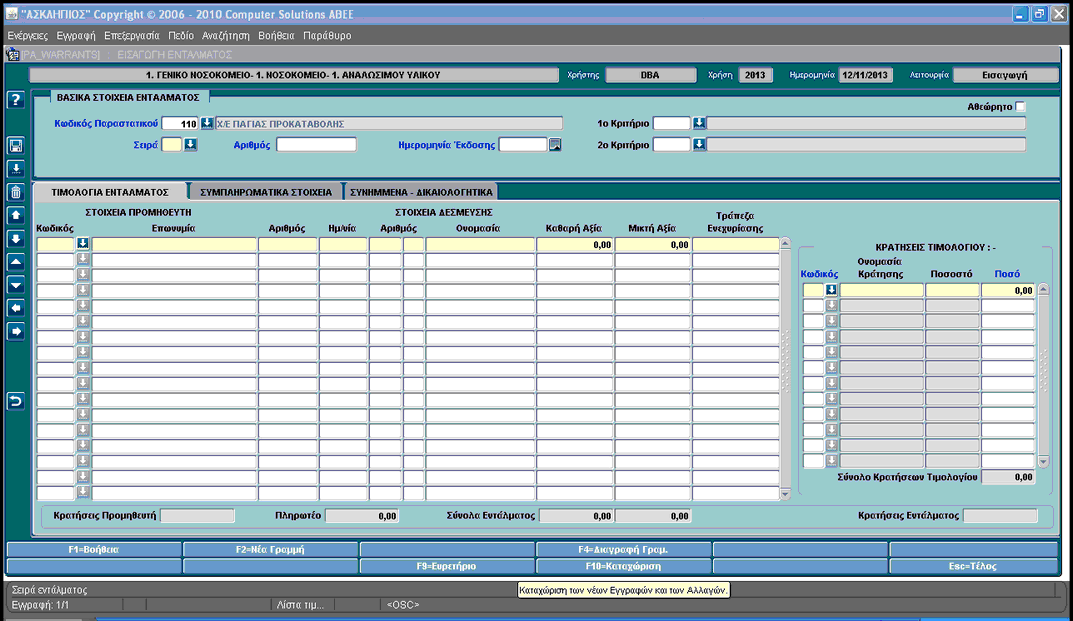
Task: Click the F4=Διαγραφή Γραμ. button
Action: (x=623, y=549)
